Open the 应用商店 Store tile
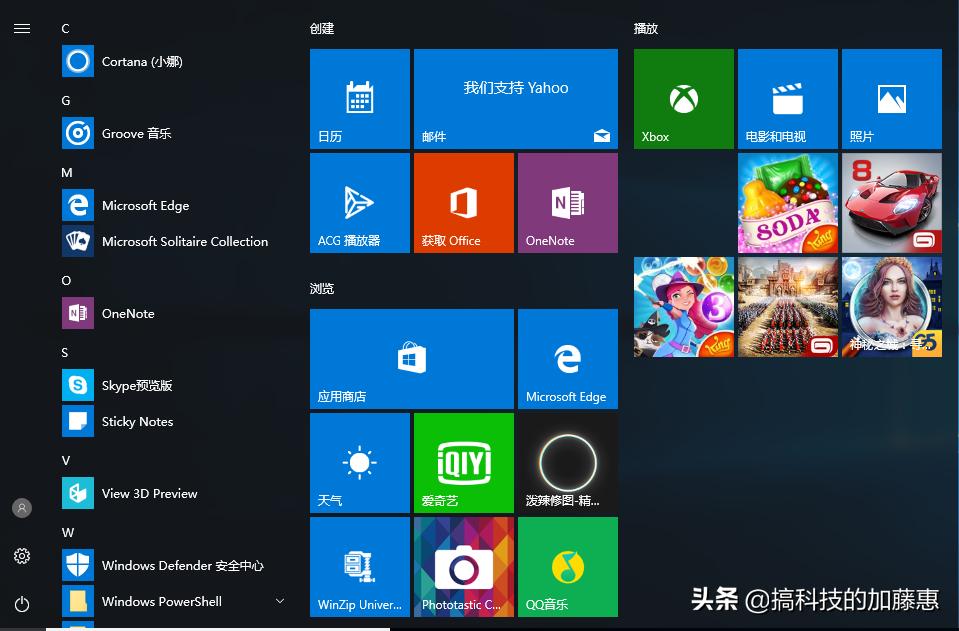The width and height of the screenshot is (959, 631). point(411,358)
